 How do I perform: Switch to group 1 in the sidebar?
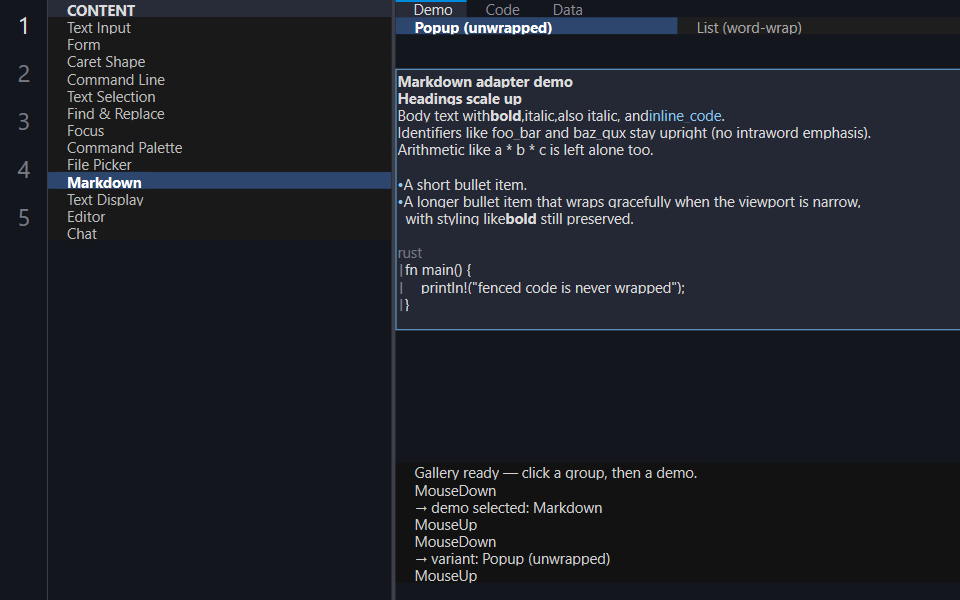click(x=24, y=26)
